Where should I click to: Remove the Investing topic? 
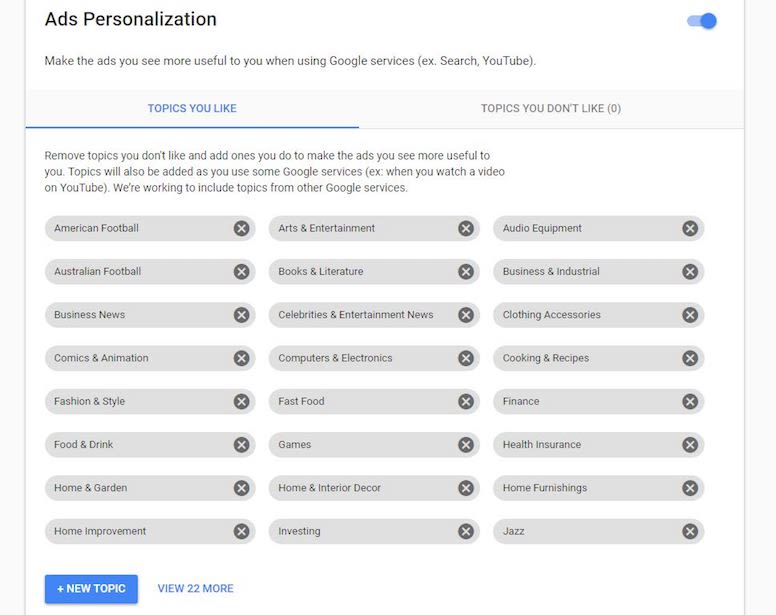465,531
